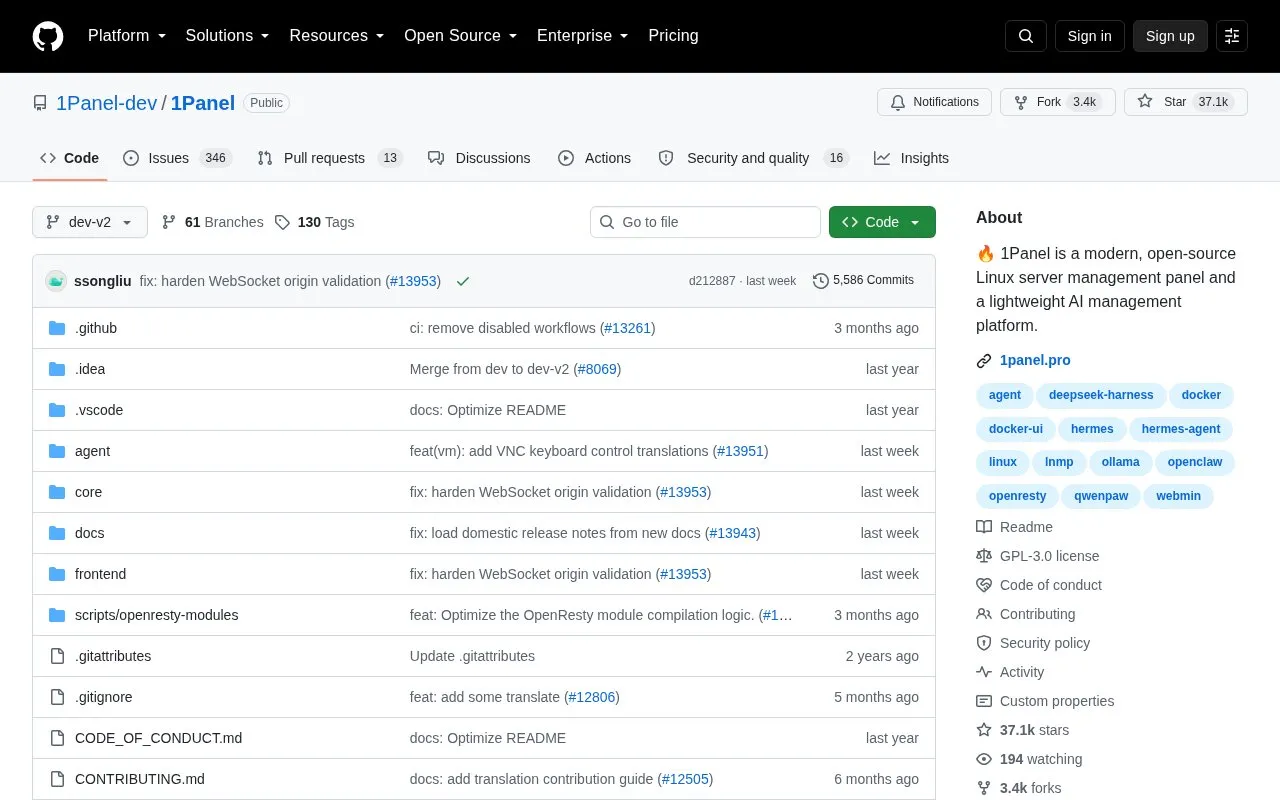Click the Activity pulse icon

point(984,672)
